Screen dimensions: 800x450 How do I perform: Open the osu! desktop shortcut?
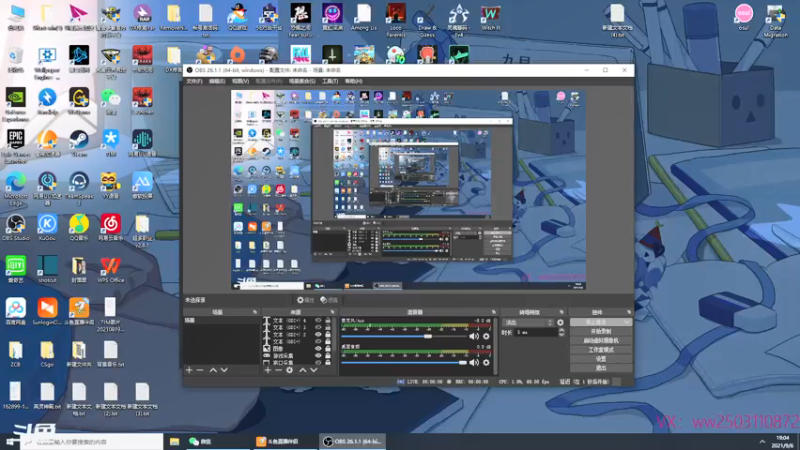743,17
